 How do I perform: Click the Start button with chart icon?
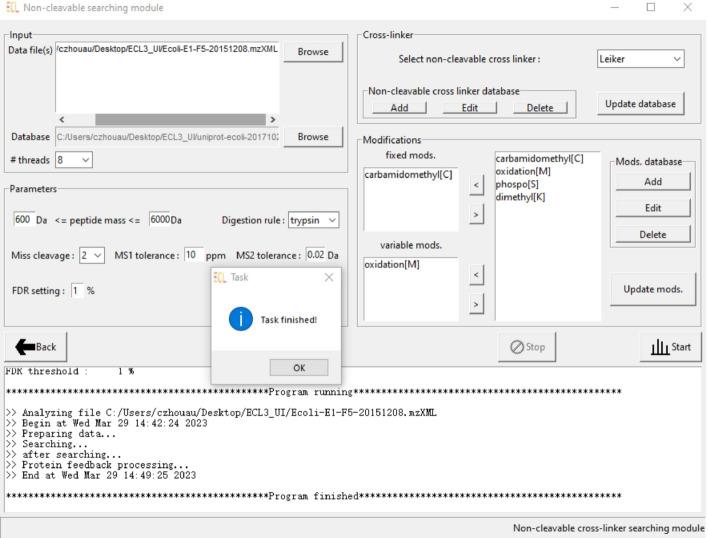pos(670,347)
